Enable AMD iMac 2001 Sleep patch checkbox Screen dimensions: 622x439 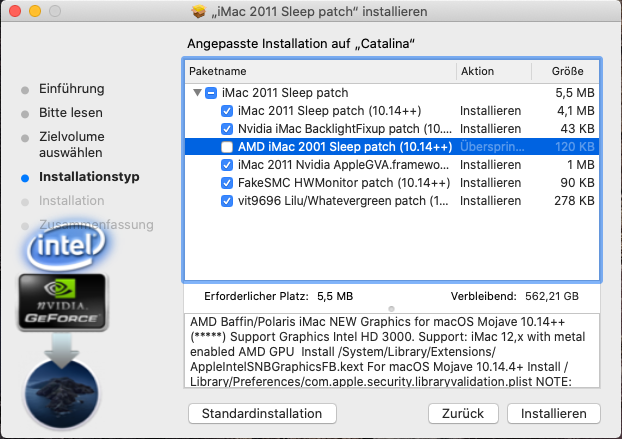(x=227, y=147)
